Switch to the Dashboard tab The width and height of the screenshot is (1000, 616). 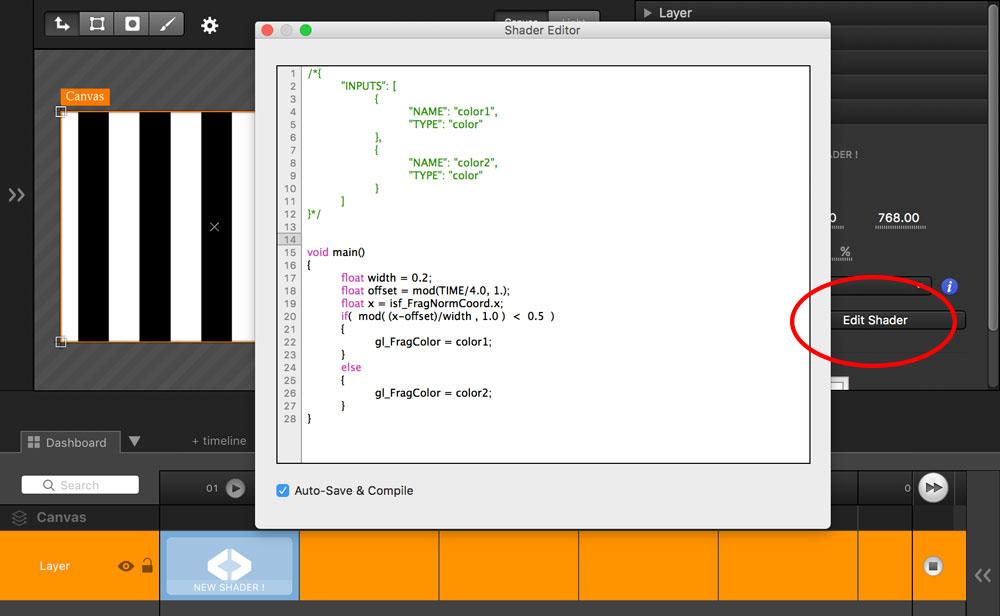click(x=68, y=442)
